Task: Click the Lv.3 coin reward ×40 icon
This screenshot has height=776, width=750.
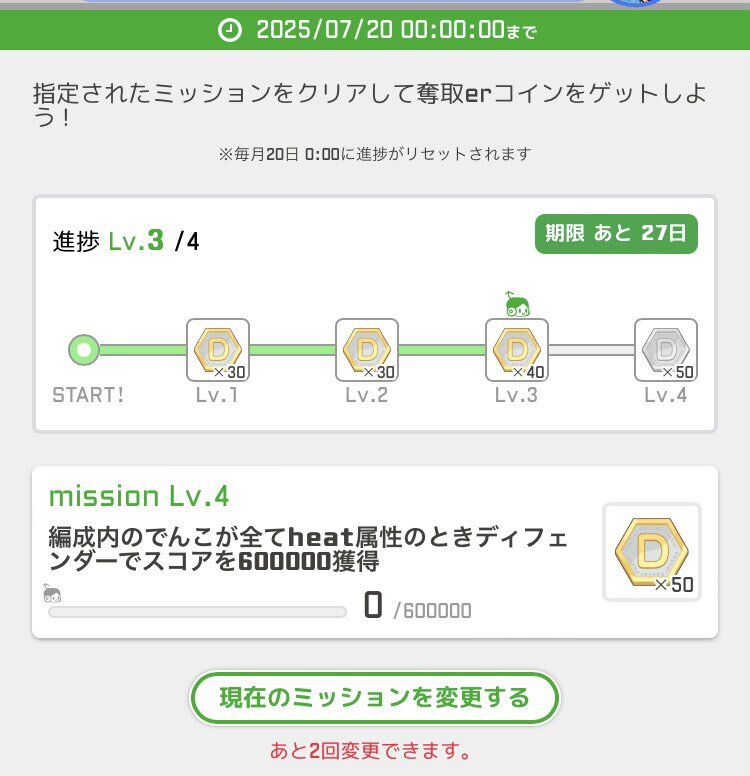Action: coord(517,350)
